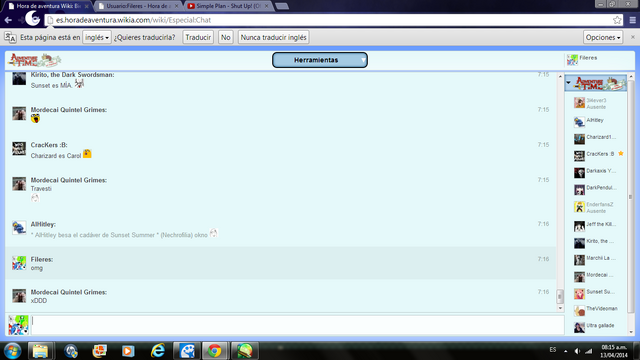Click the 'Charizard es Carol' message text

point(56,156)
